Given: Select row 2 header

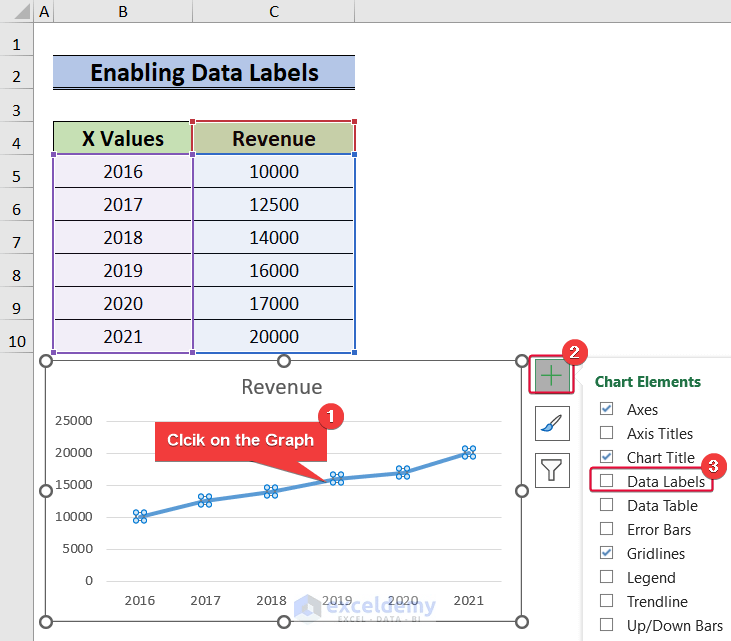Looking at the screenshot, I should (x=16, y=73).
